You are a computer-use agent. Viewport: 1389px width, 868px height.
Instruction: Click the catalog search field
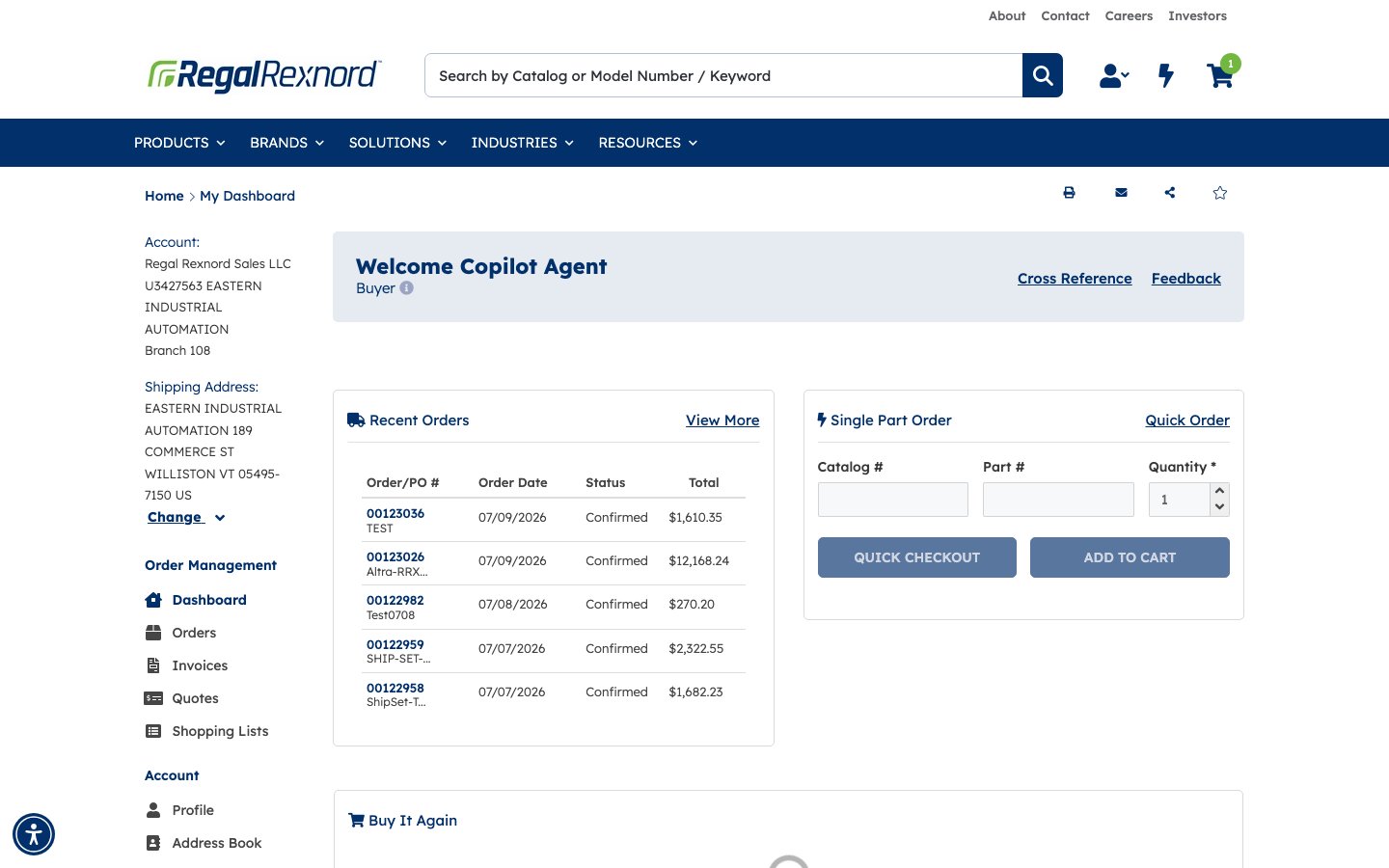pyautogui.click(x=723, y=75)
